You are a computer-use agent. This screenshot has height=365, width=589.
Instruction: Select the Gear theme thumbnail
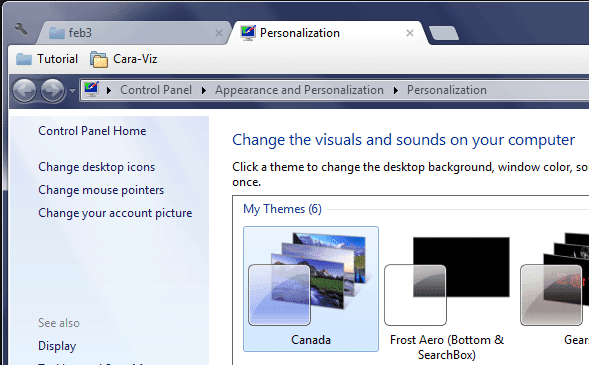[x=555, y=289]
